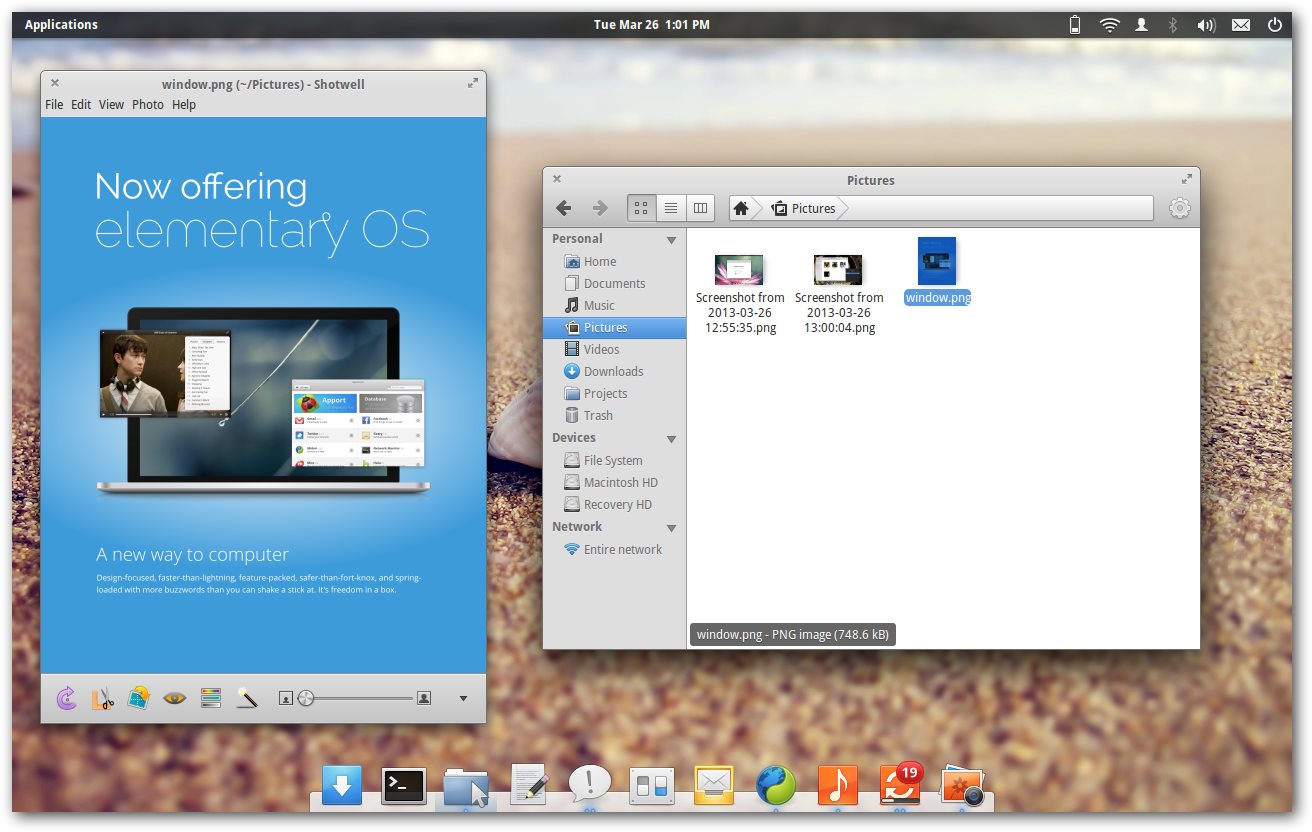The width and height of the screenshot is (1312, 832).
Task: Open the Adjust color tool in Shotwell
Action: click(x=211, y=698)
